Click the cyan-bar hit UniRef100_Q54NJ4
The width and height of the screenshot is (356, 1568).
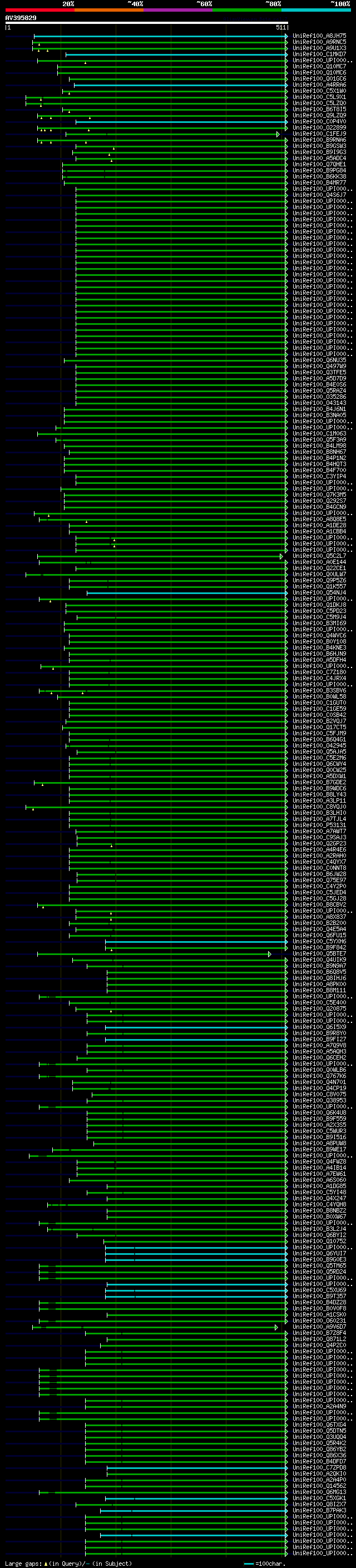[x=319, y=593]
